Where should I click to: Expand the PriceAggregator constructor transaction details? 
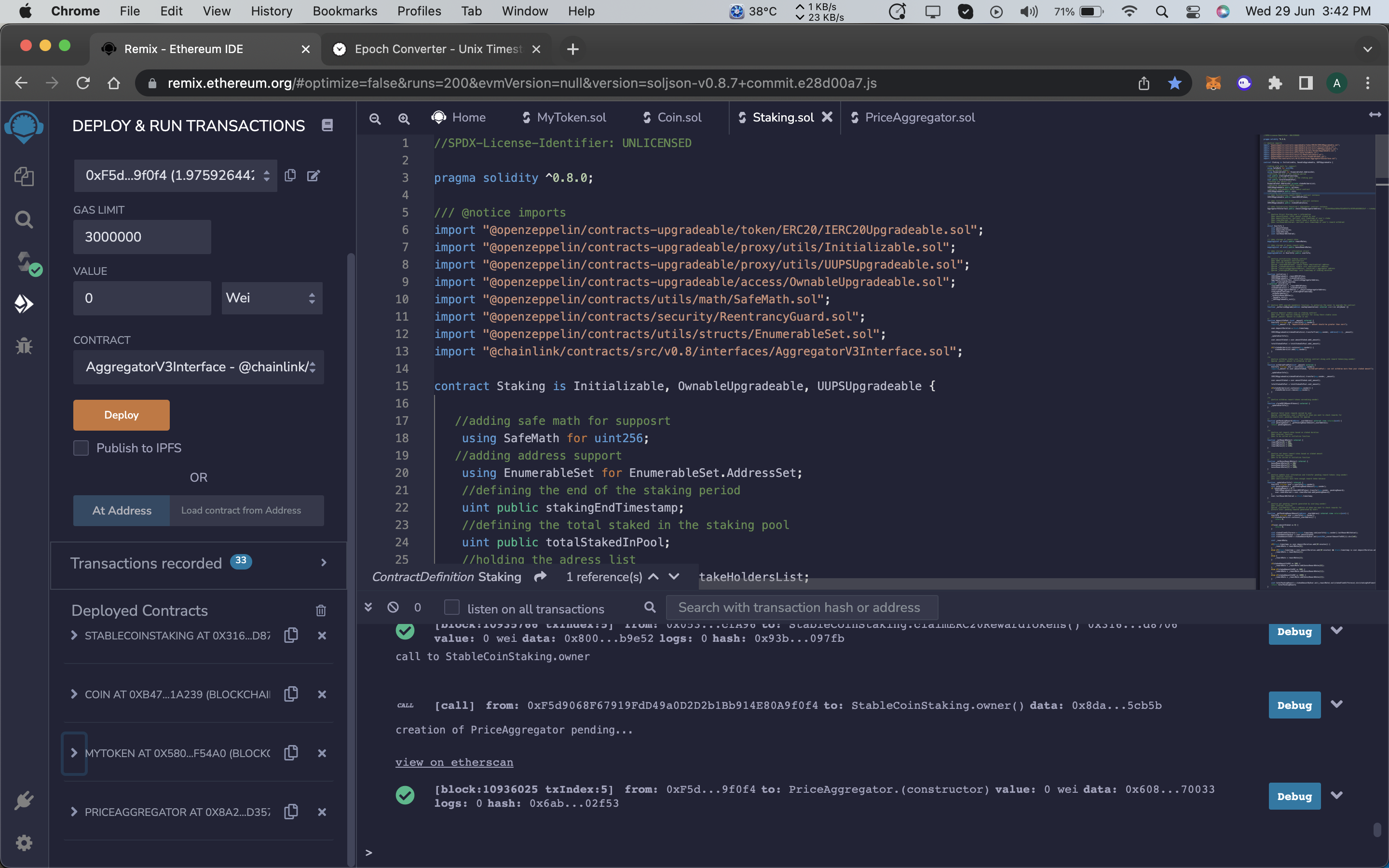click(x=1336, y=795)
